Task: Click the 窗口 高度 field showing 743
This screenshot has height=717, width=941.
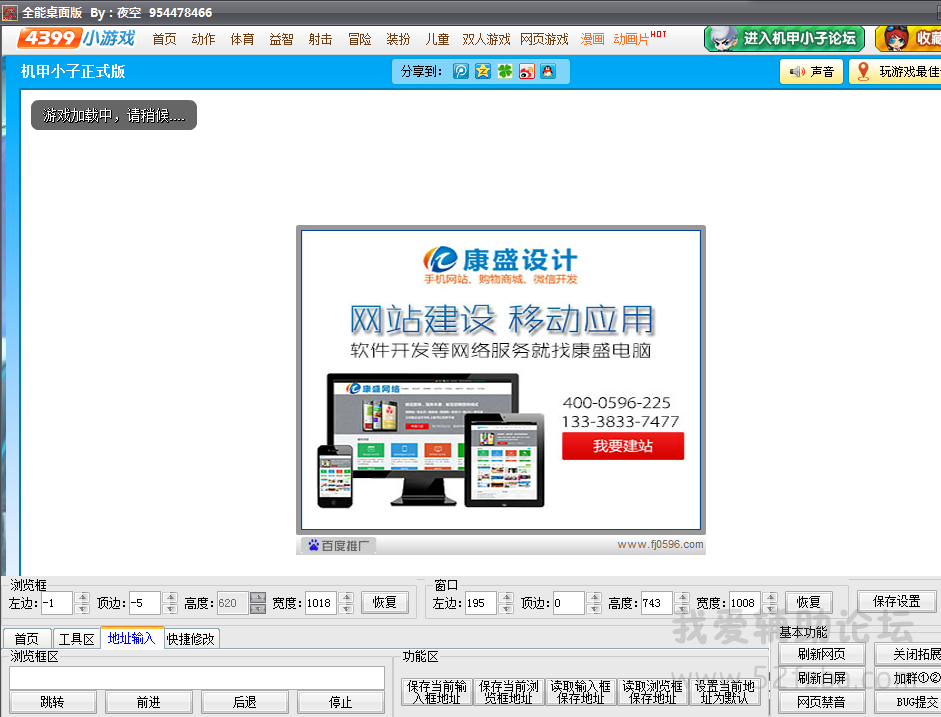Action: (657, 603)
